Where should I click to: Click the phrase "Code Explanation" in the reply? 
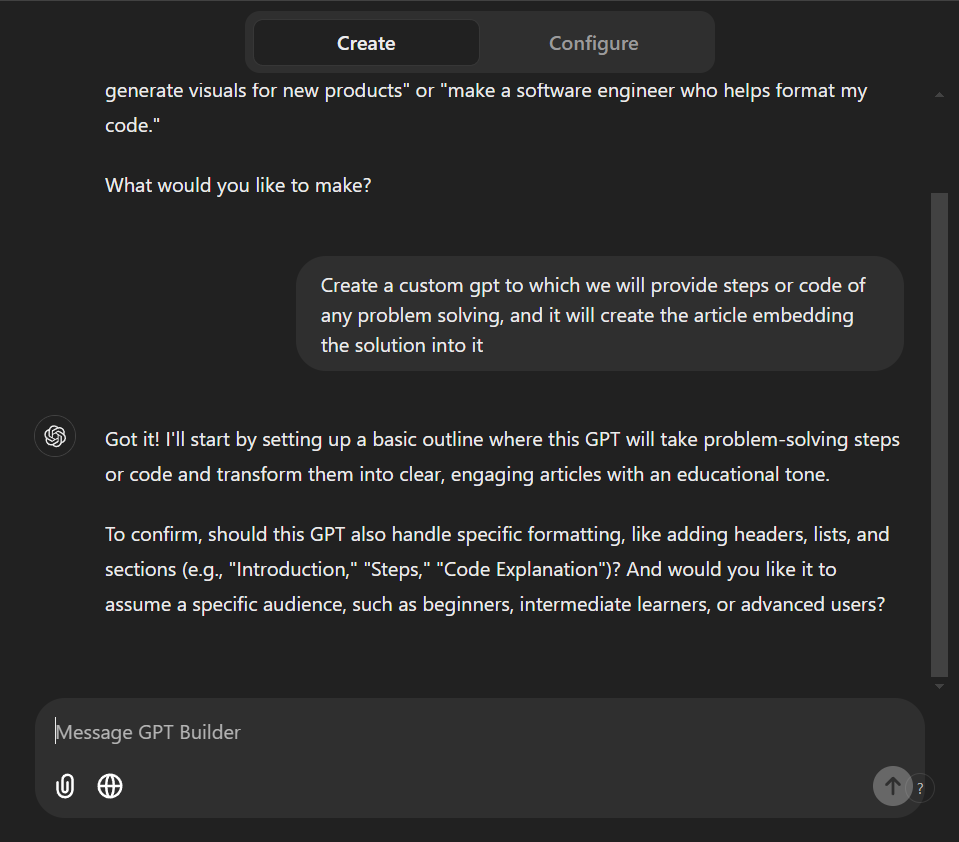(521, 569)
